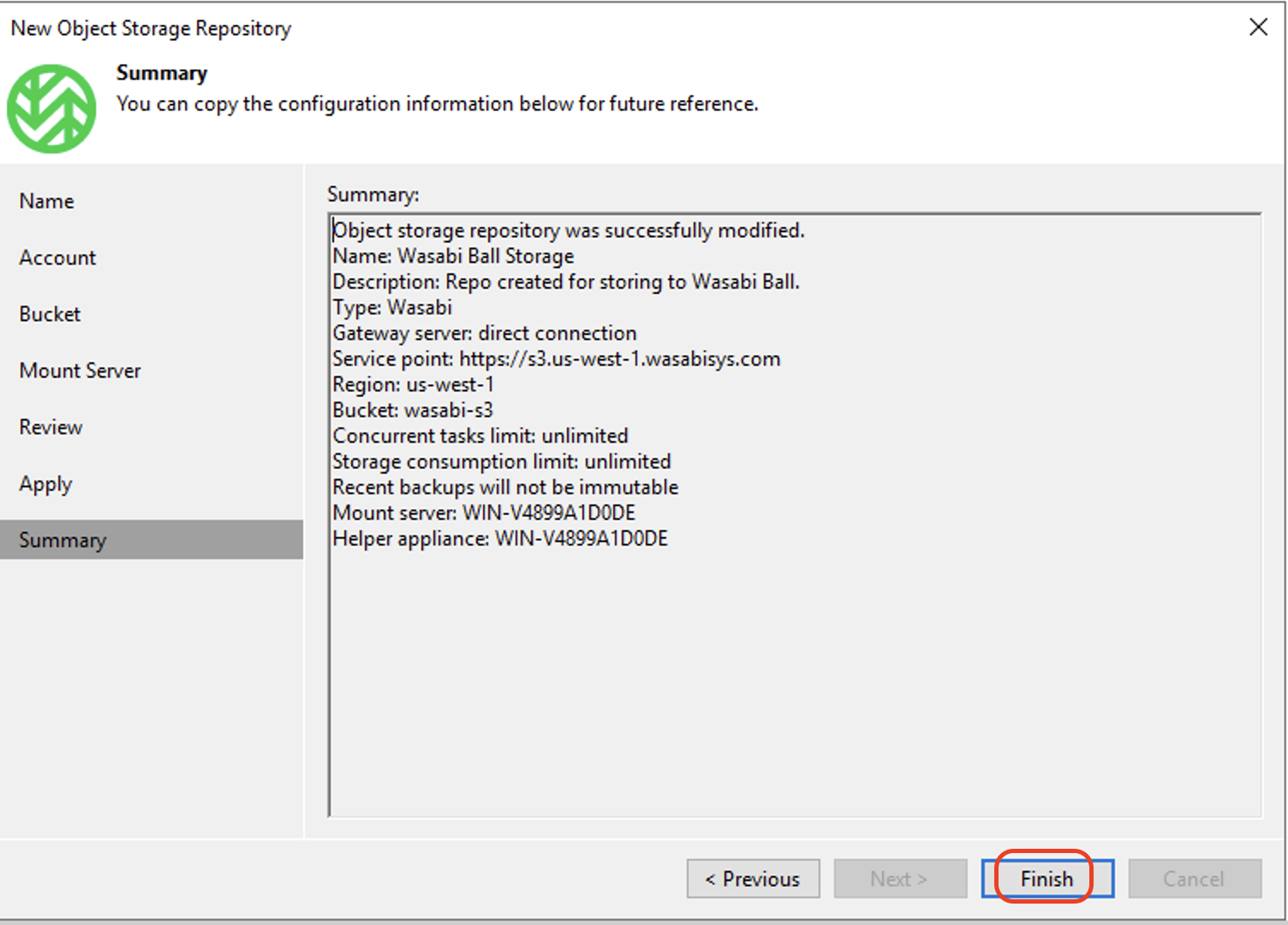Viewport: 1288px width, 925px height.
Task: Click the 'Name: Wasabi Ball Storage' line
Action: pos(453,256)
